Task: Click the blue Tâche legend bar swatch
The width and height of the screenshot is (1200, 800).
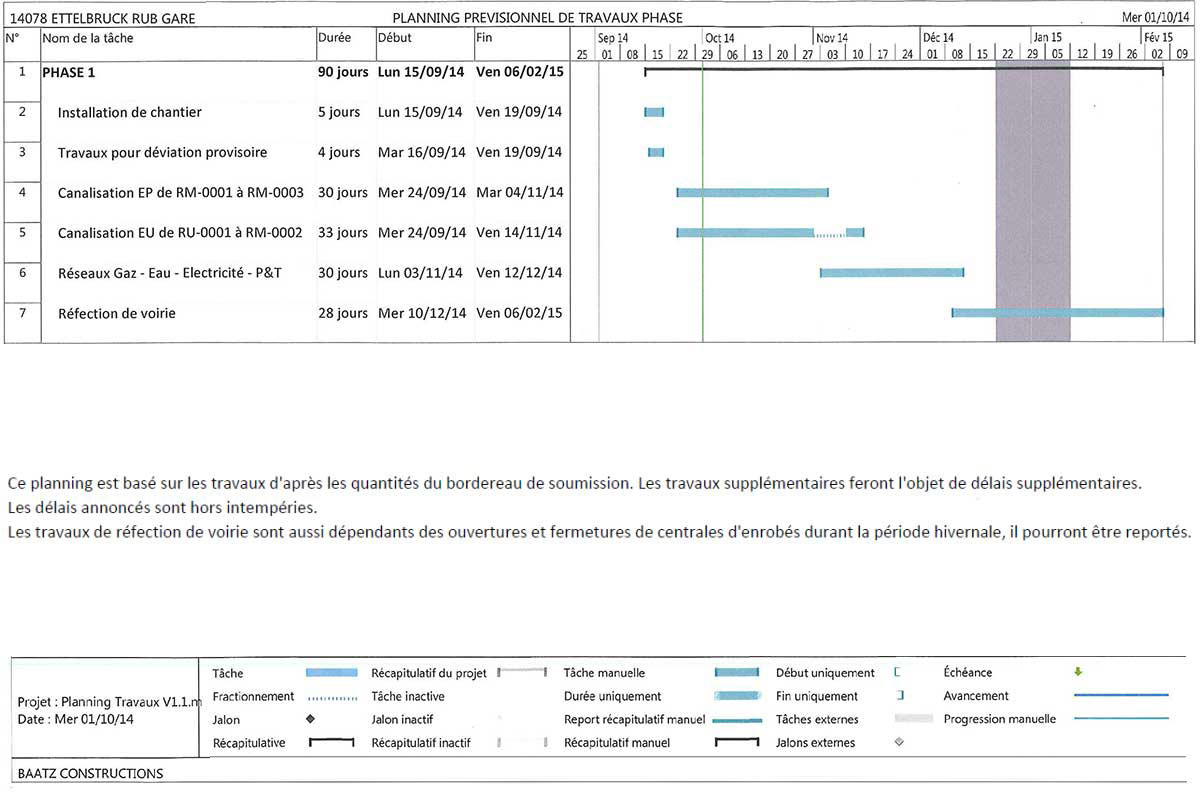Action: 332,673
